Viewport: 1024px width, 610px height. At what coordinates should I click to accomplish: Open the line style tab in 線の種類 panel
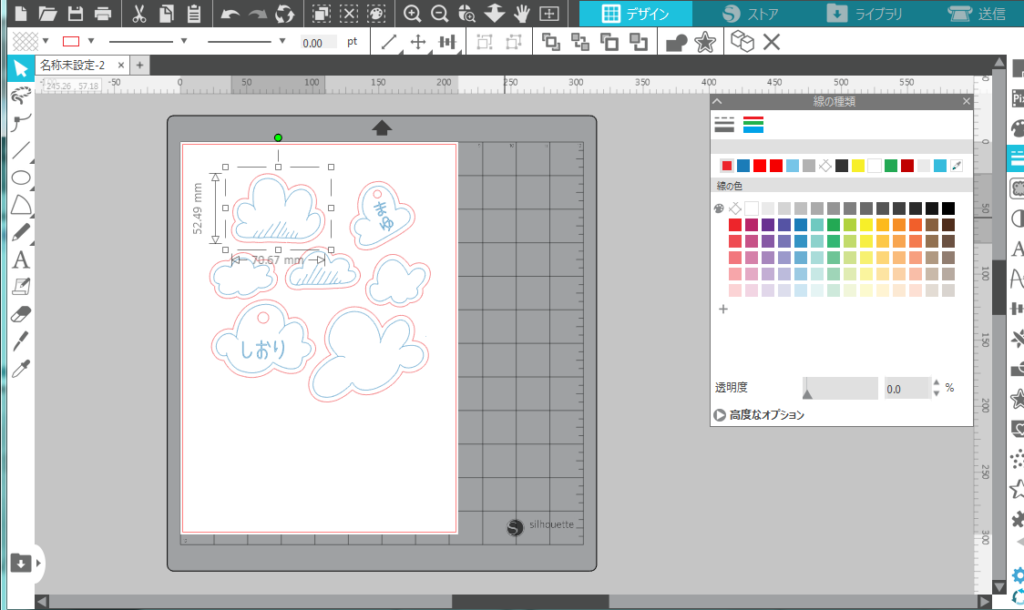click(x=724, y=124)
